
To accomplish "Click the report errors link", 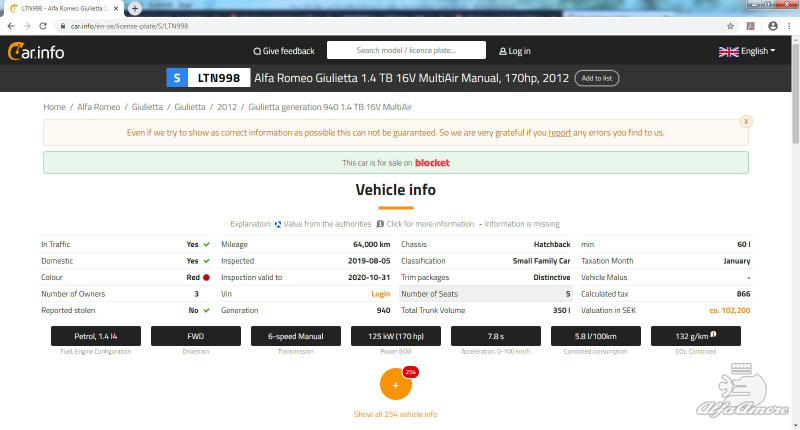I will tap(559, 132).
